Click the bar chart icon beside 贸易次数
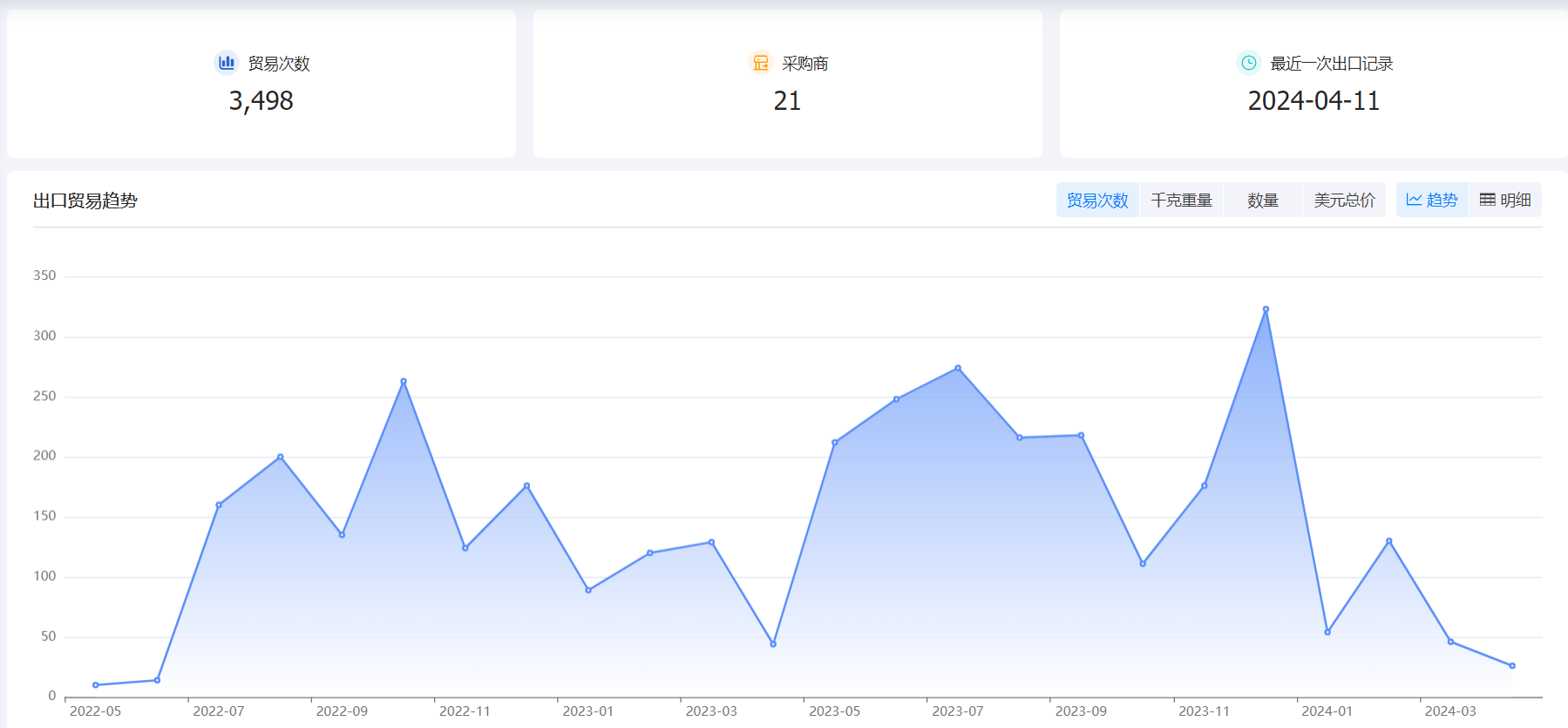 coord(227,63)
